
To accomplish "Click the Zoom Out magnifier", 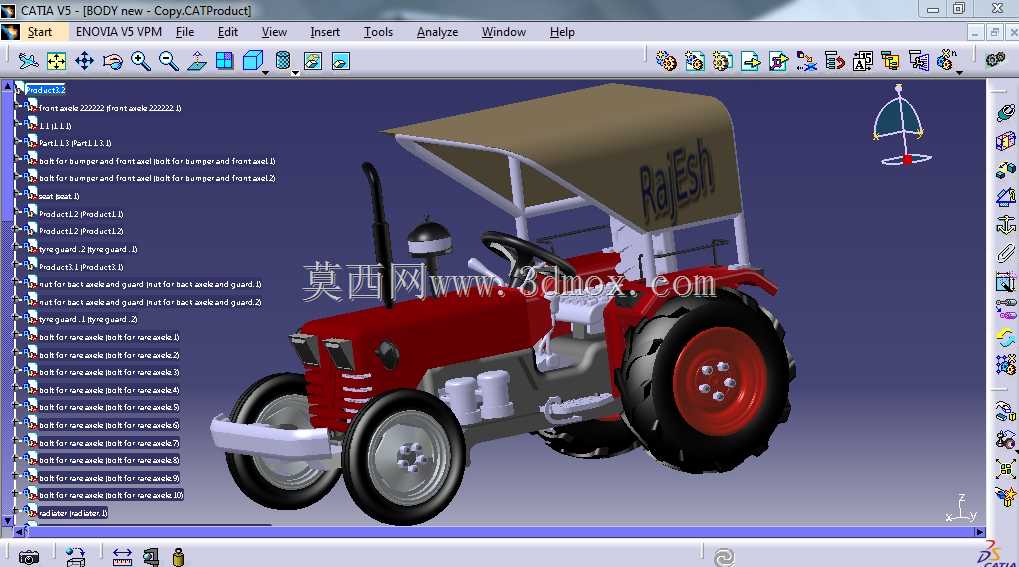I will [x=169, y=61].
